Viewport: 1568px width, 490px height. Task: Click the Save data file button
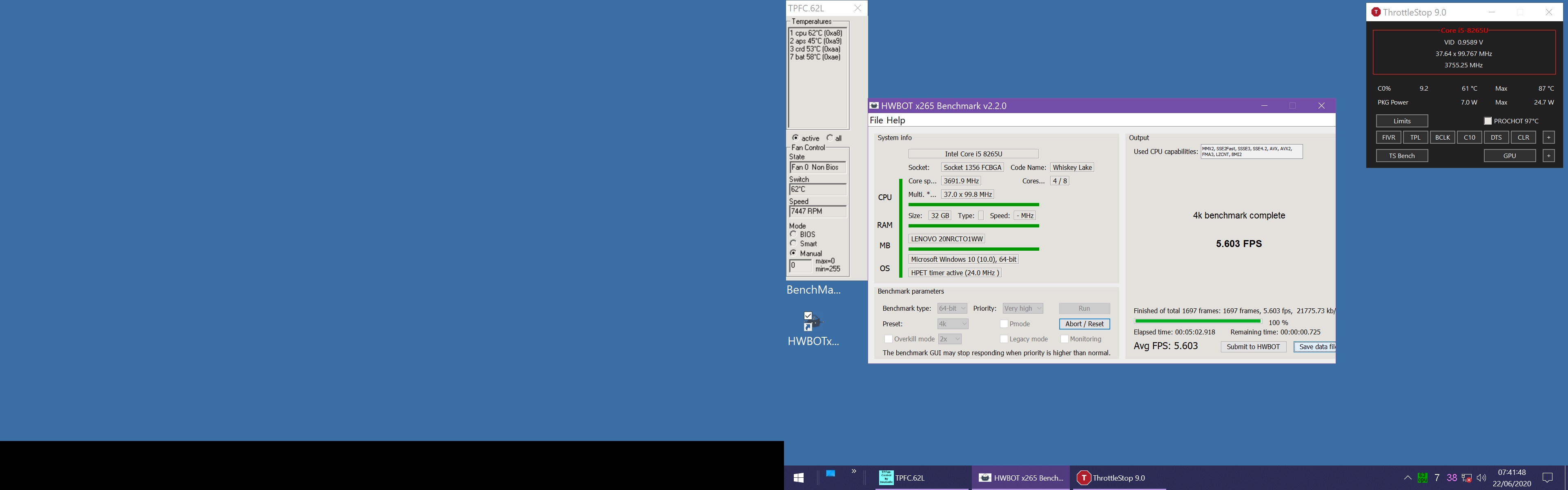(1315, 347)
